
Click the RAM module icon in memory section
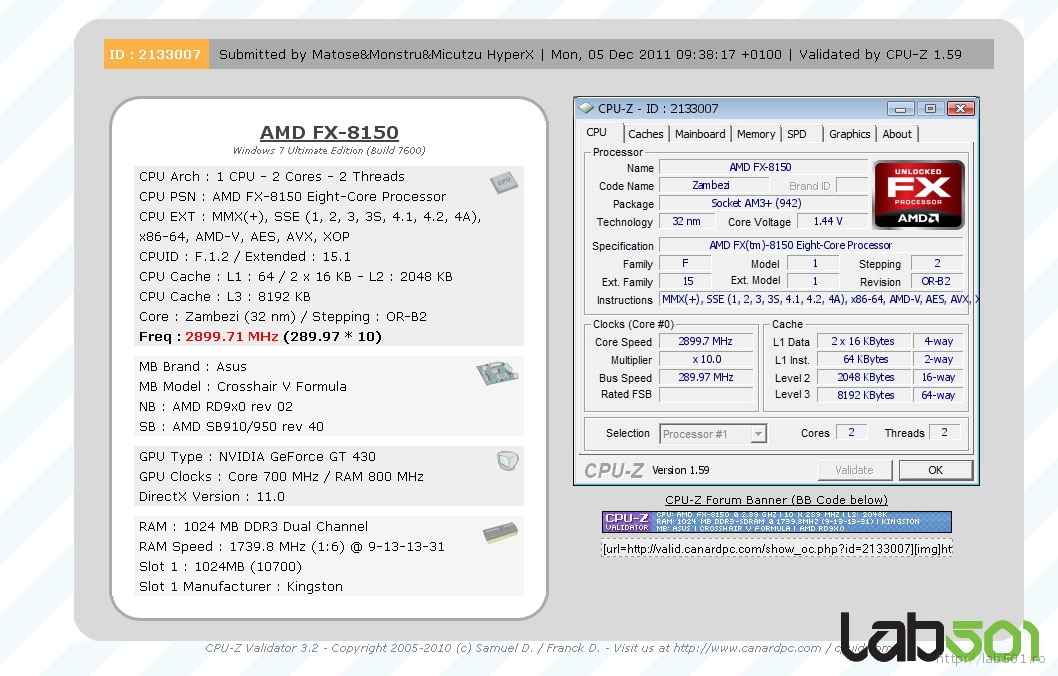pyautogui.click(x=500, y=532)
